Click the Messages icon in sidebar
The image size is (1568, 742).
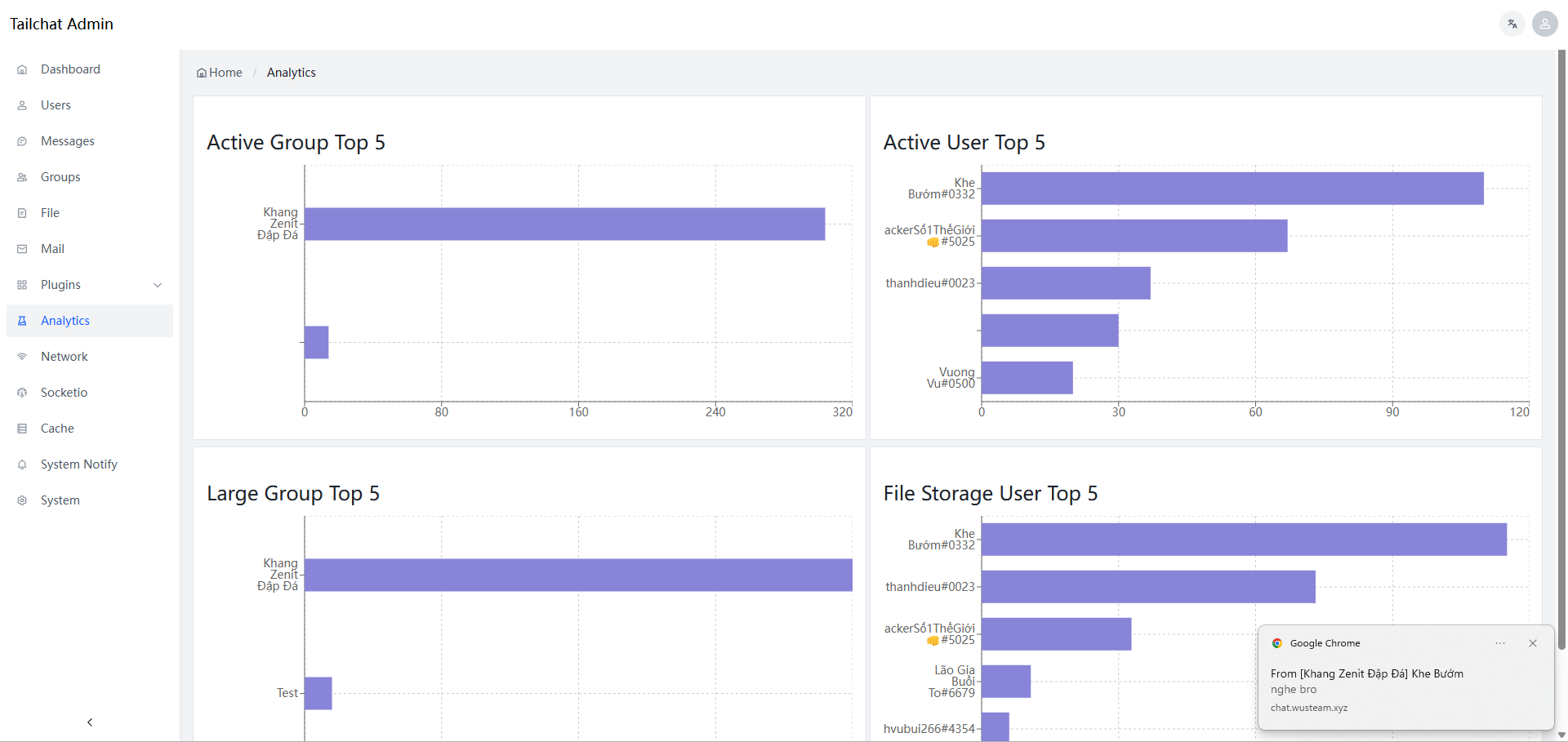click(x=22, y=141)
